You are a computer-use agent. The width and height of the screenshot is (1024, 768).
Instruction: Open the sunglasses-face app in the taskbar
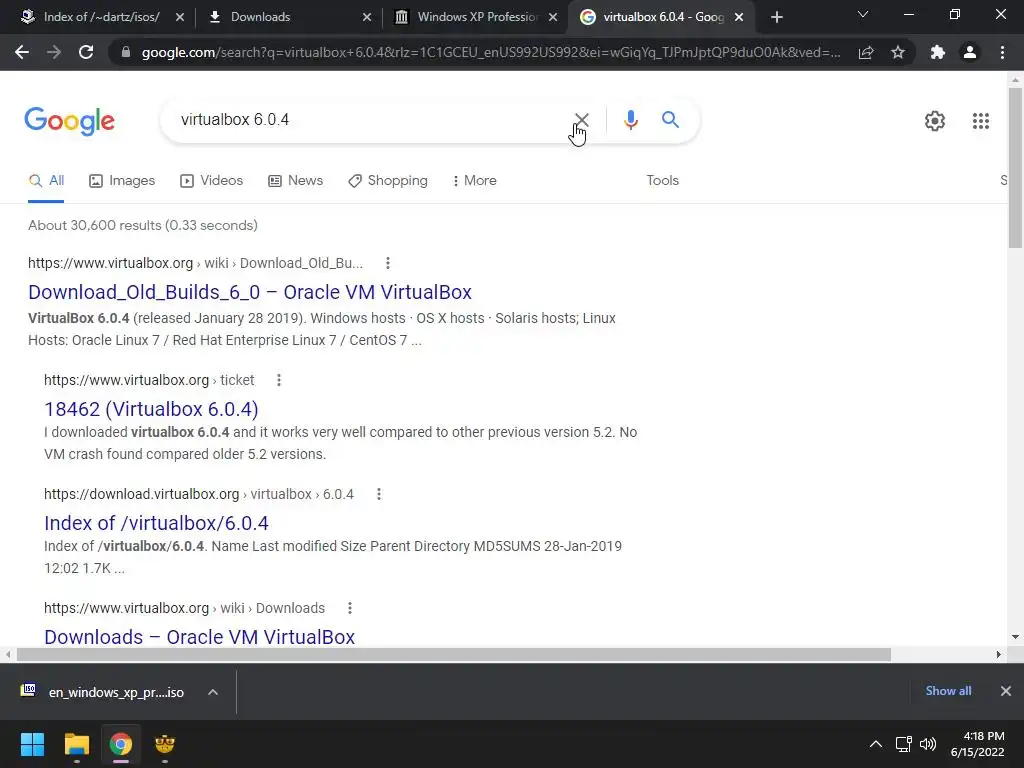click(165, 744)
